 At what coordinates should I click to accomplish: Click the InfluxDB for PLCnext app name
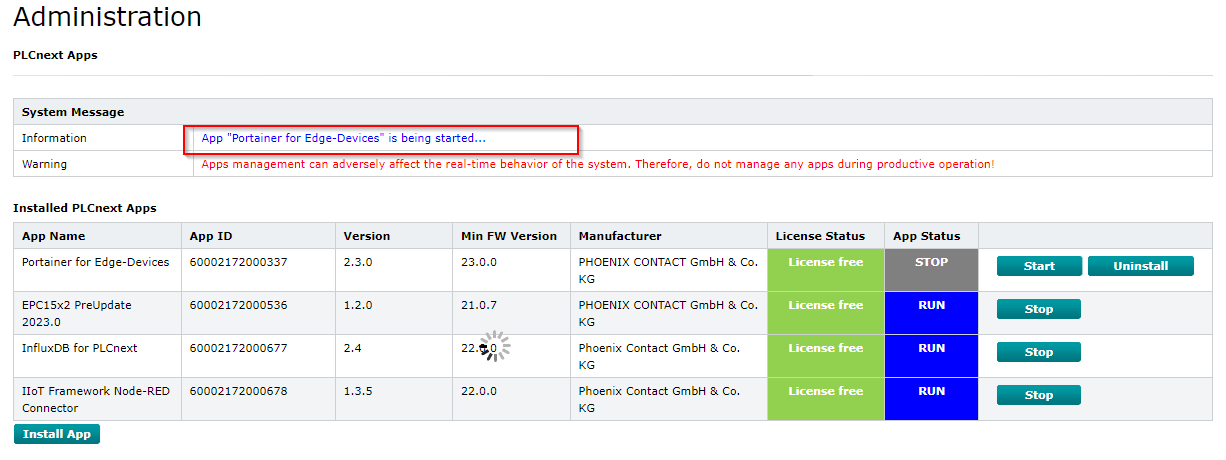tap(80, 348)
